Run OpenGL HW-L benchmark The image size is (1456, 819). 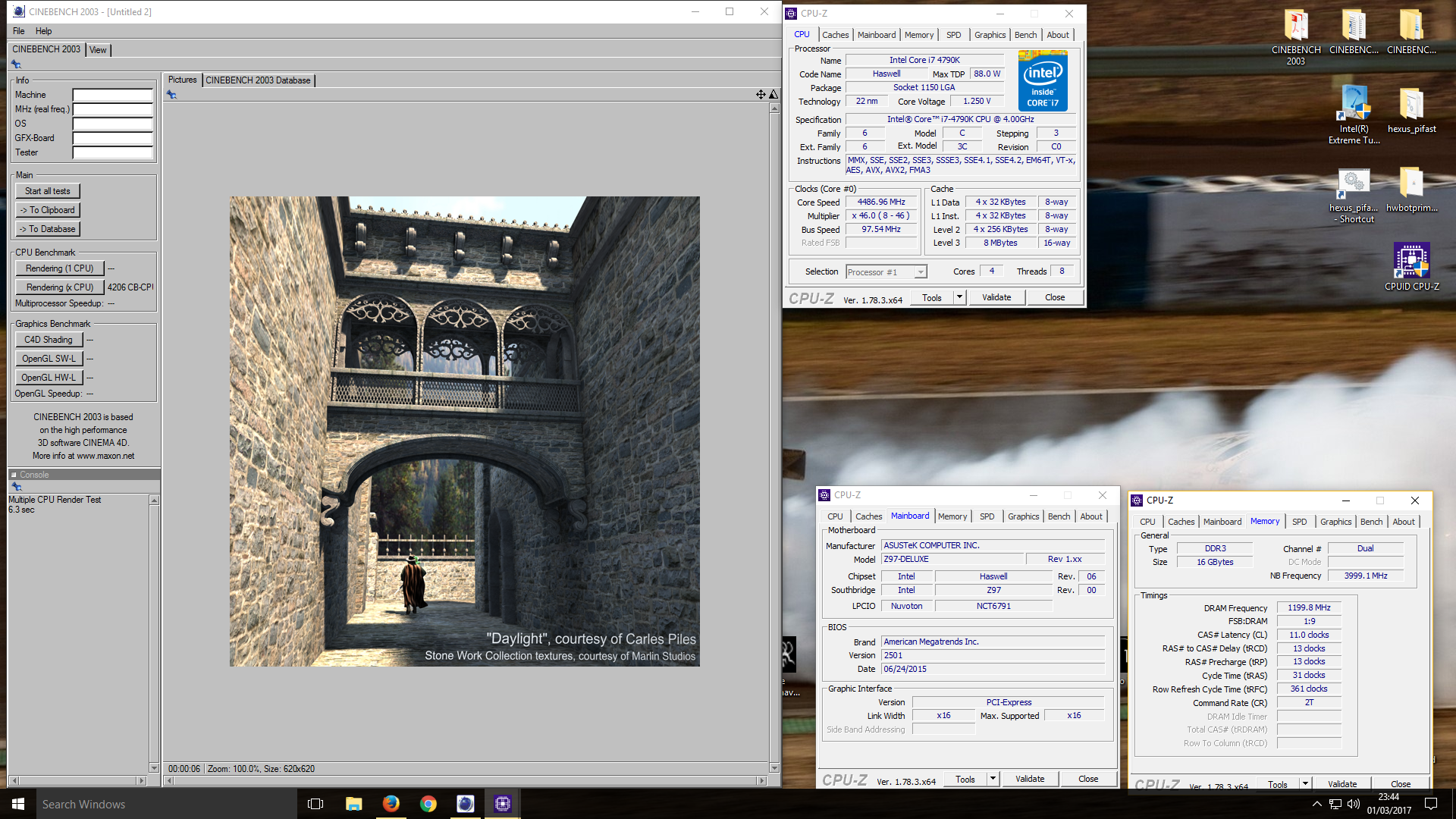[x=49, y=378]
